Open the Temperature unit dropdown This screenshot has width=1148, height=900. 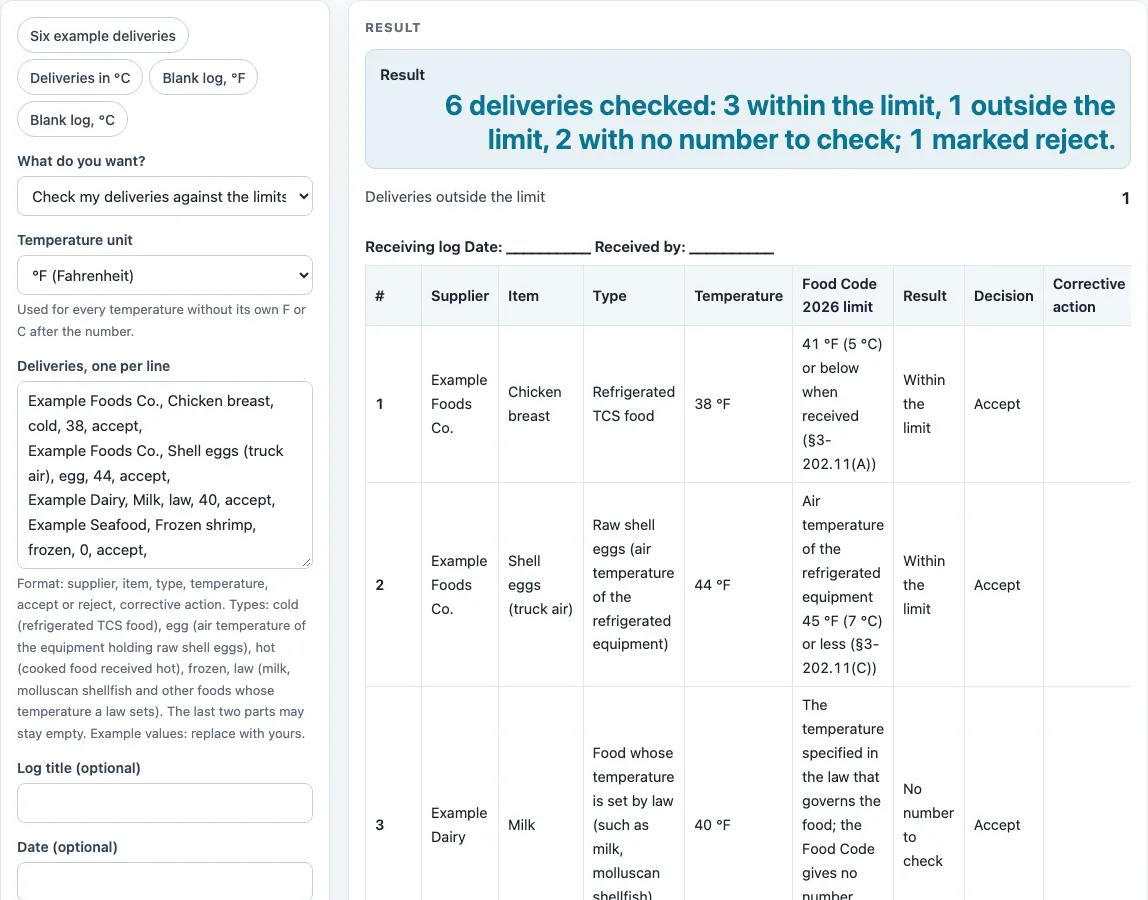coord(165,275)
